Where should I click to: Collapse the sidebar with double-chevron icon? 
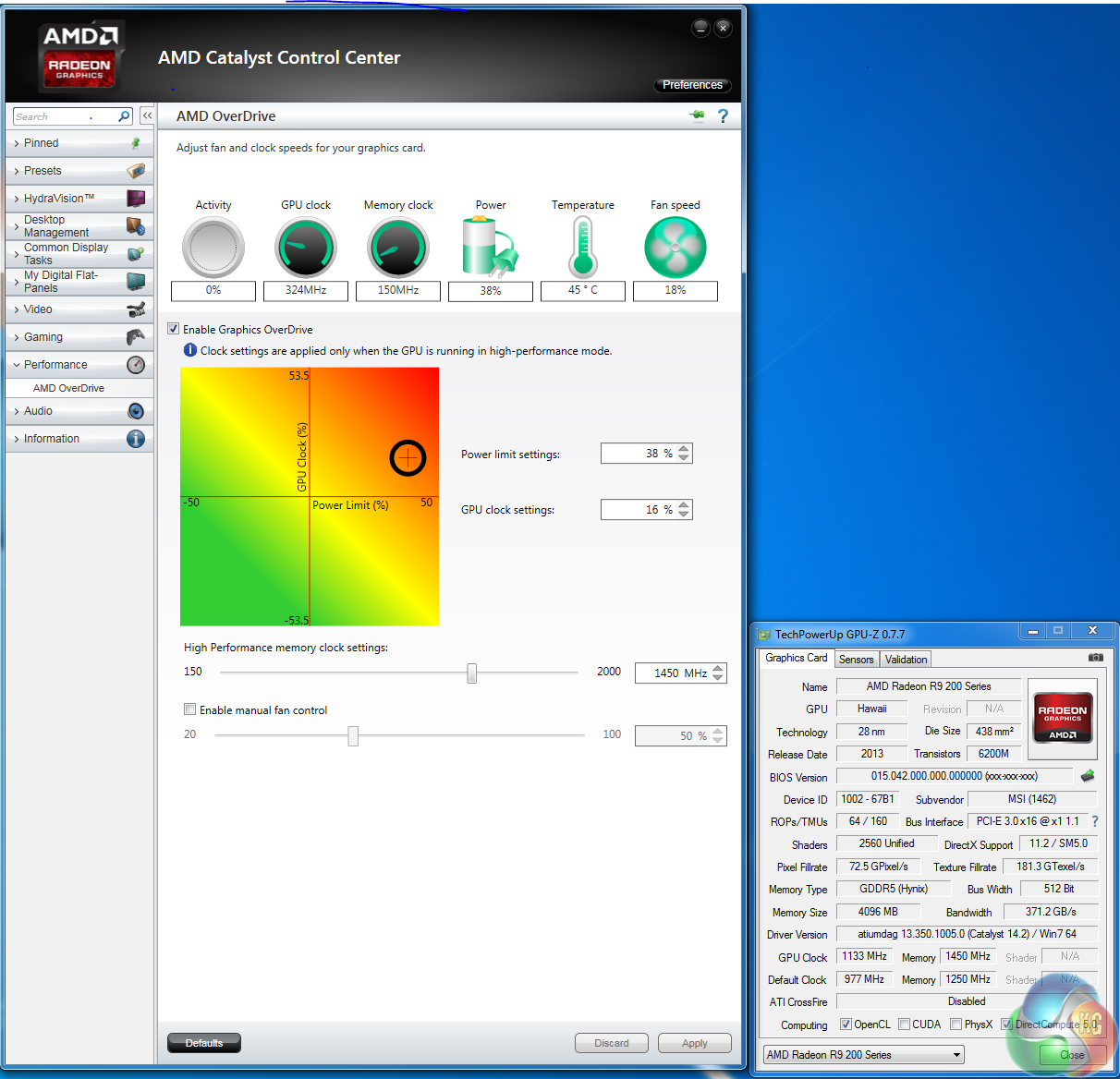click(x=147, y=115)
